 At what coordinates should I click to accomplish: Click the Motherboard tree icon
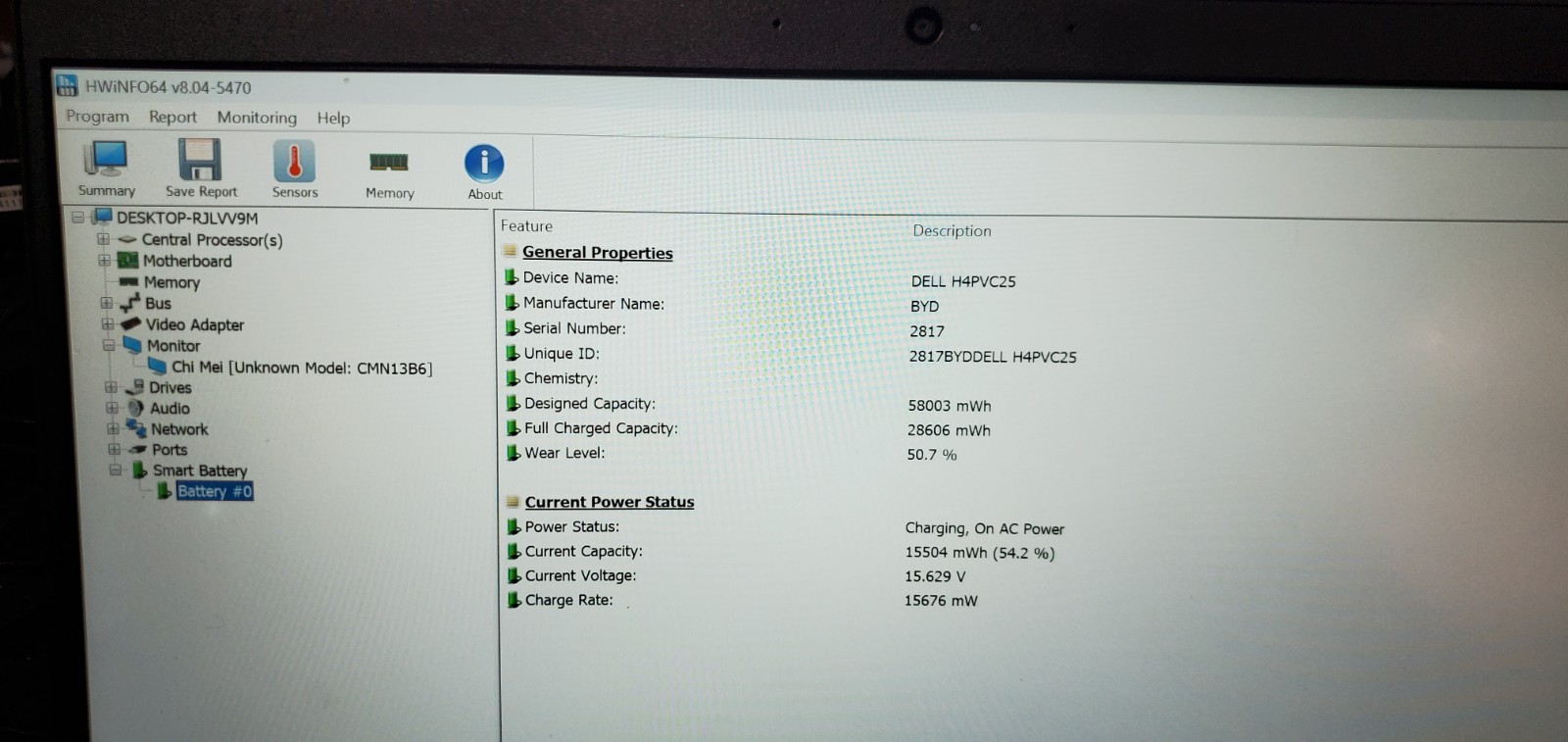tap(128, 261)
